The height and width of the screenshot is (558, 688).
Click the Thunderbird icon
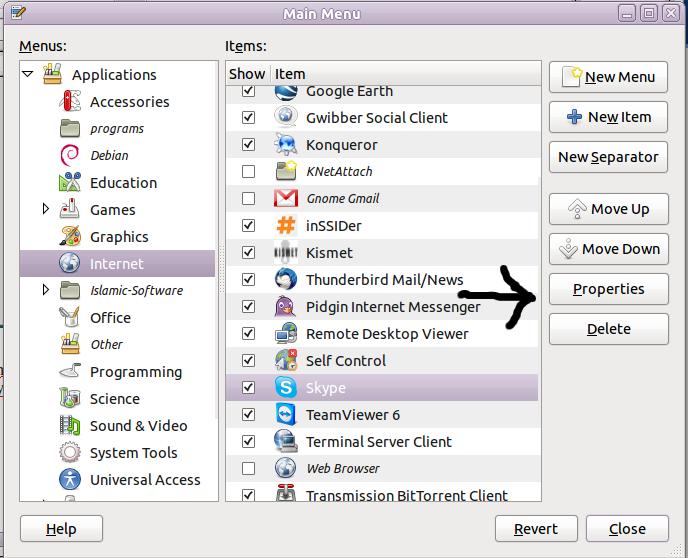(x=286, y=279)
